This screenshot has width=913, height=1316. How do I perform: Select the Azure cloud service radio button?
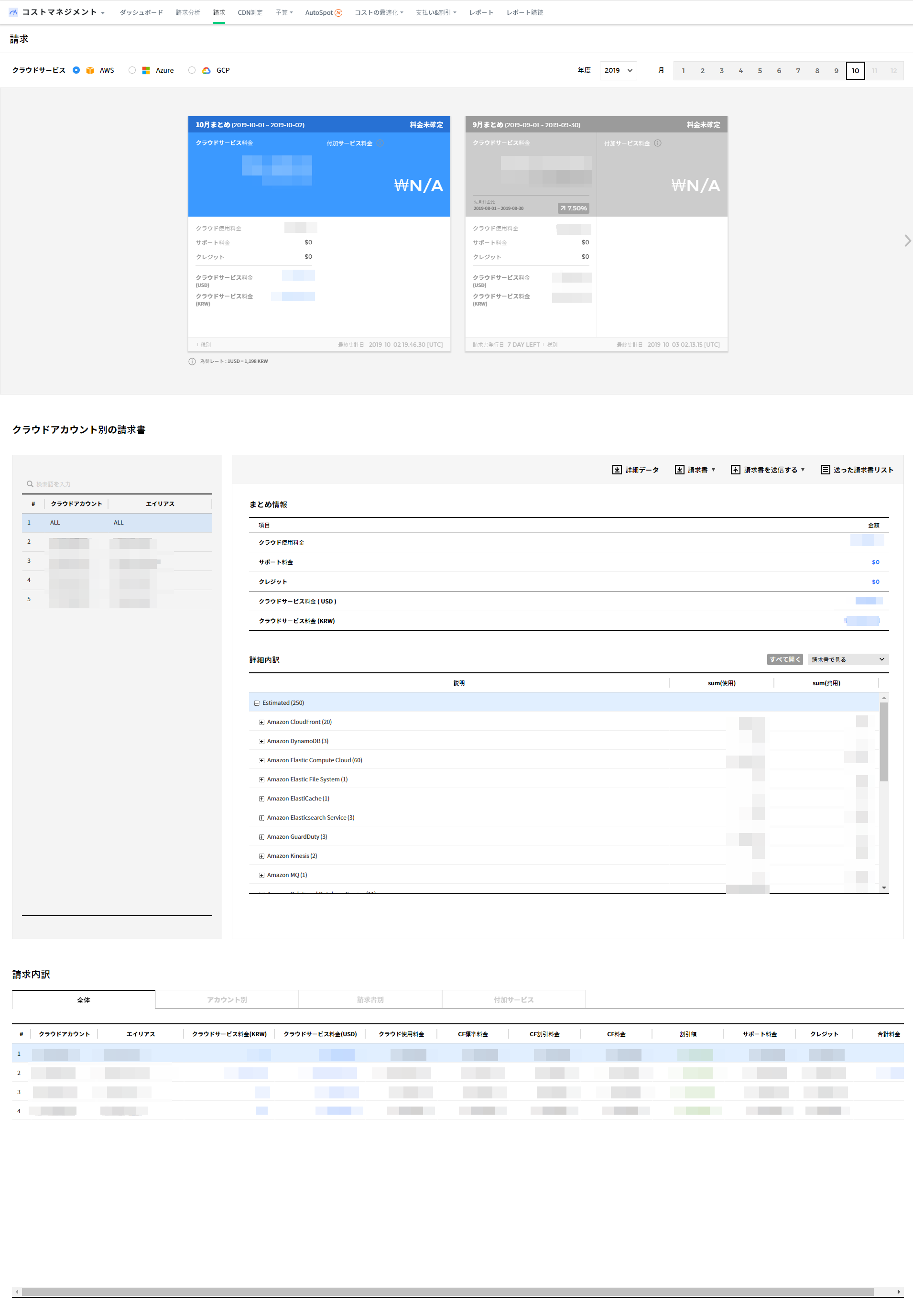tap(132, 70)
